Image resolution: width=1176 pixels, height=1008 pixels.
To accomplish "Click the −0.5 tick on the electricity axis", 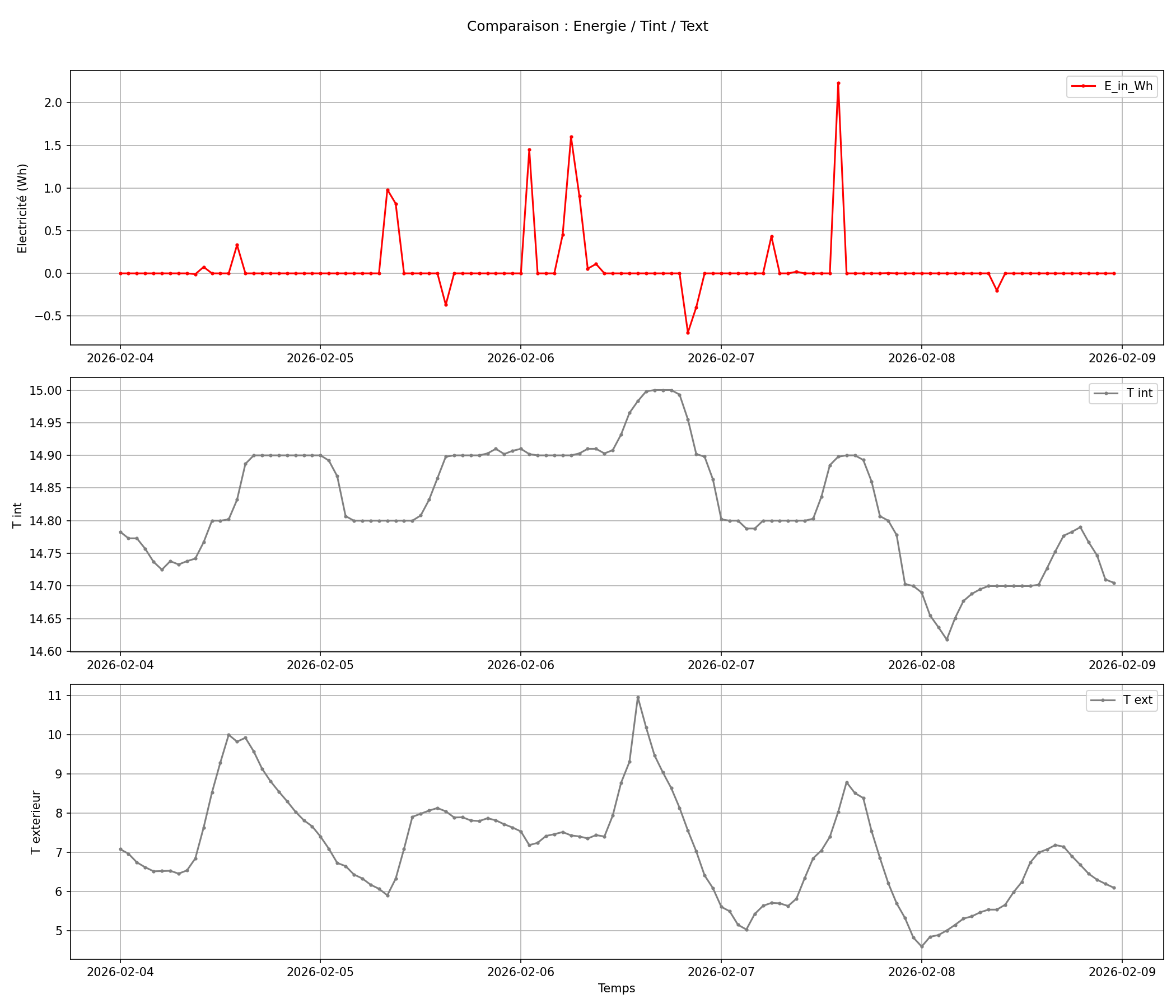I will click(49, 316).
